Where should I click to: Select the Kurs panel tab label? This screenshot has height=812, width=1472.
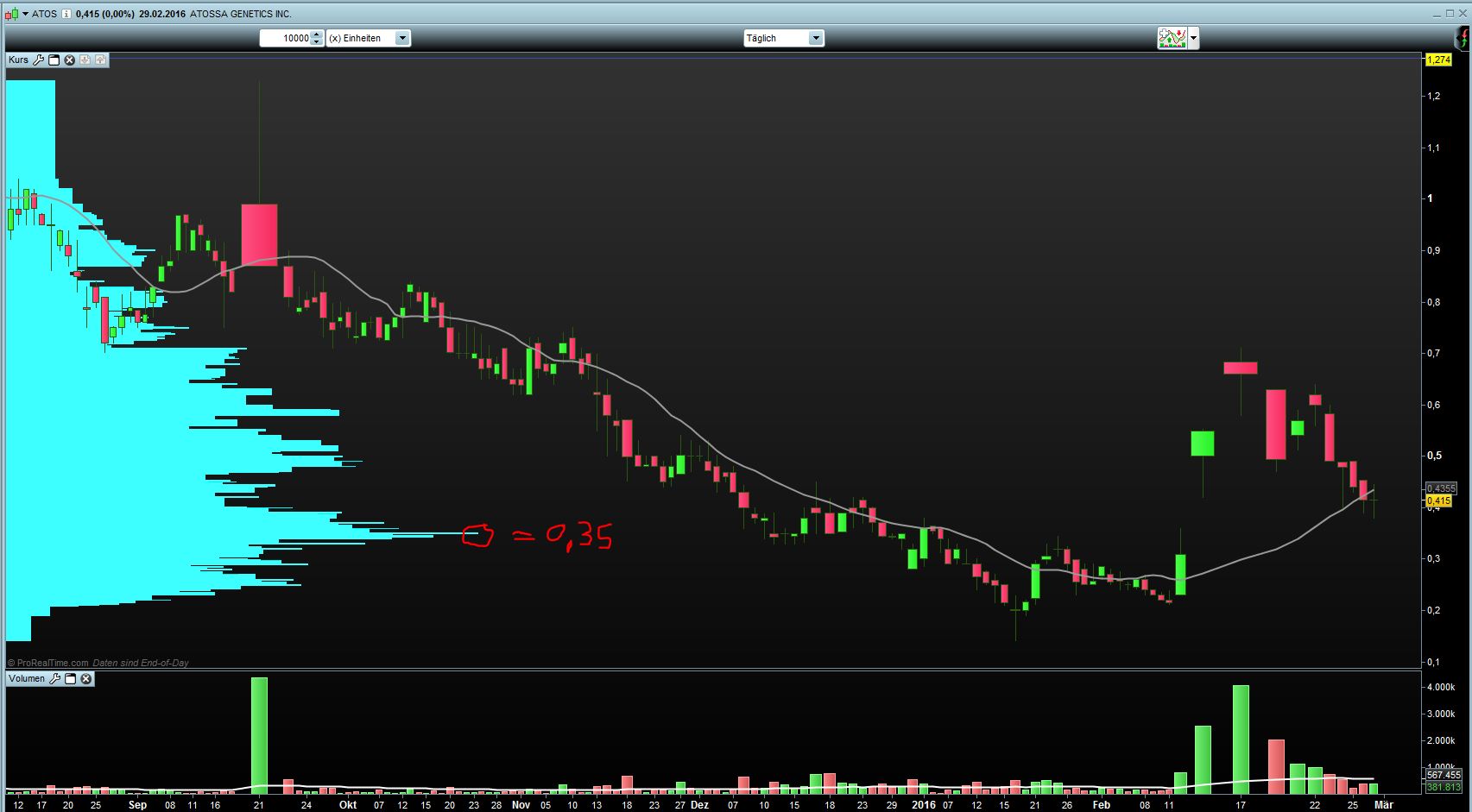(19, 60)
